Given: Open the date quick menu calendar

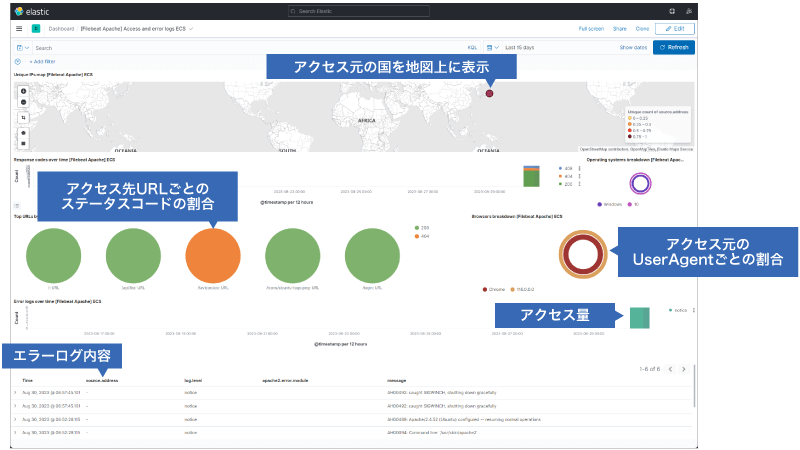Looking at the screenshot, I should pos(492,47).
